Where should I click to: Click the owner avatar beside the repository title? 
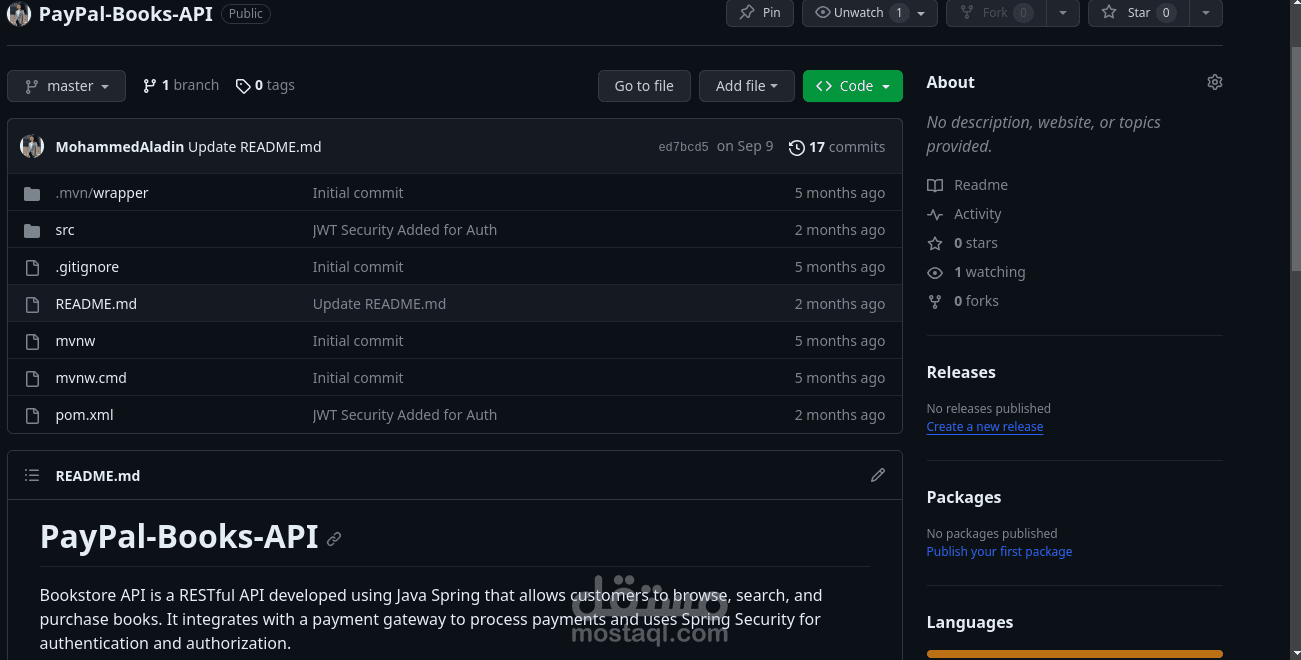[x=19, y=14]
